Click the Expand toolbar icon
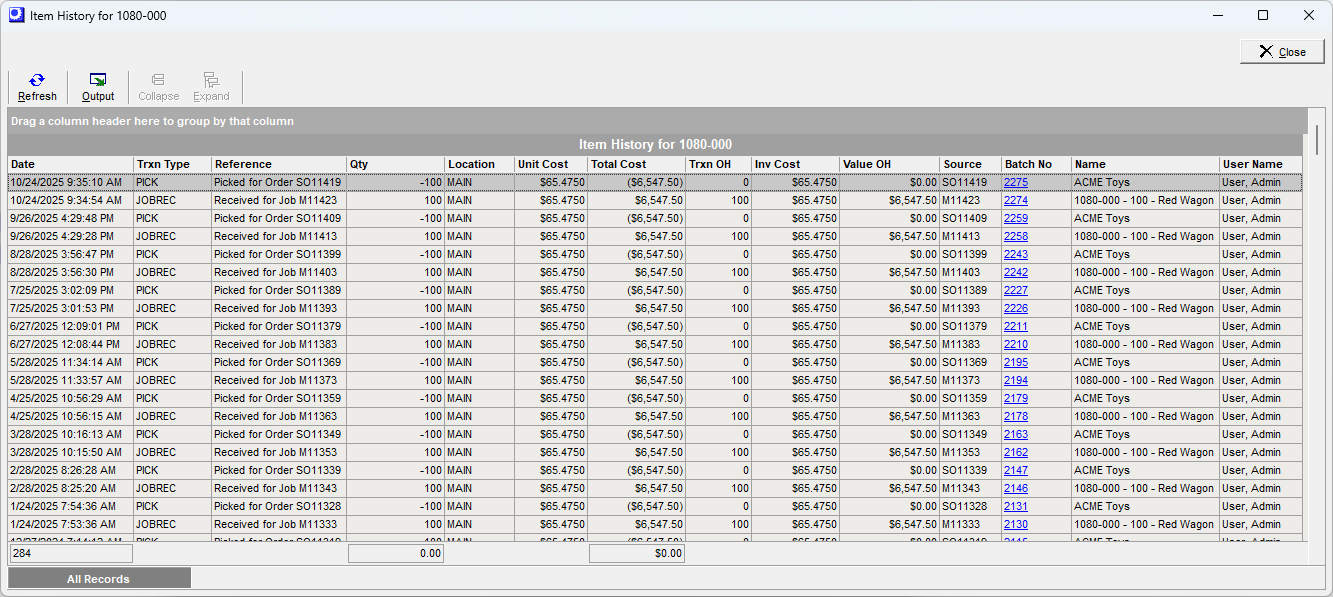Image resolution: width=1333 pixels, height=597 pixels. point(211,87)
